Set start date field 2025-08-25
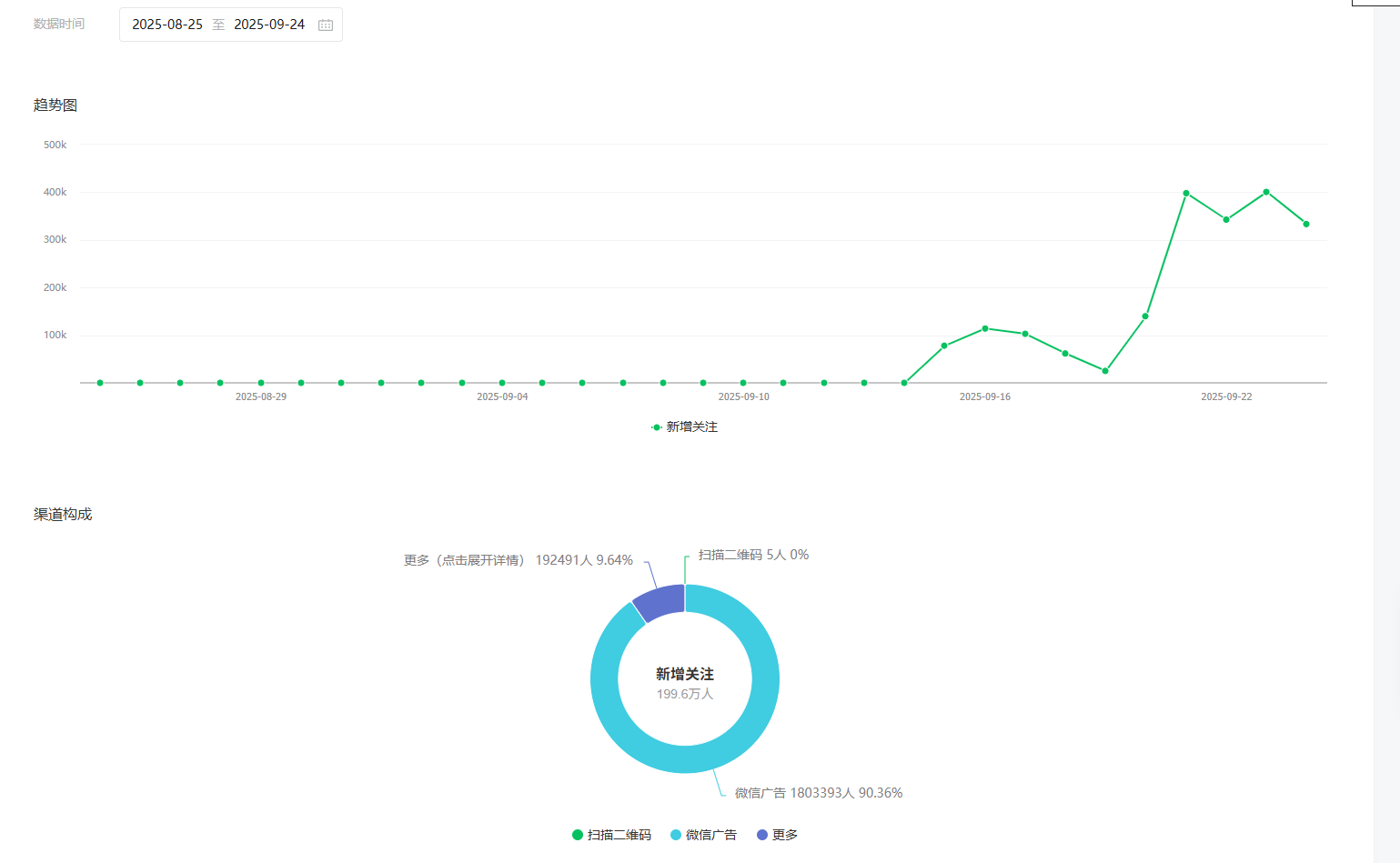1400x863 pixels. pyautogui.click(x=167, y=25)
